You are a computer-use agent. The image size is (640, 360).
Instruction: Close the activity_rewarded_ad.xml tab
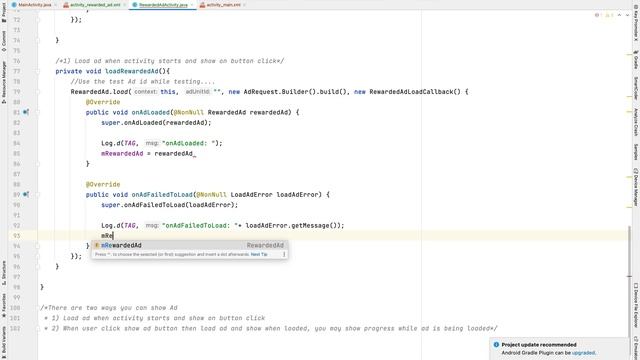pos(125,5)
